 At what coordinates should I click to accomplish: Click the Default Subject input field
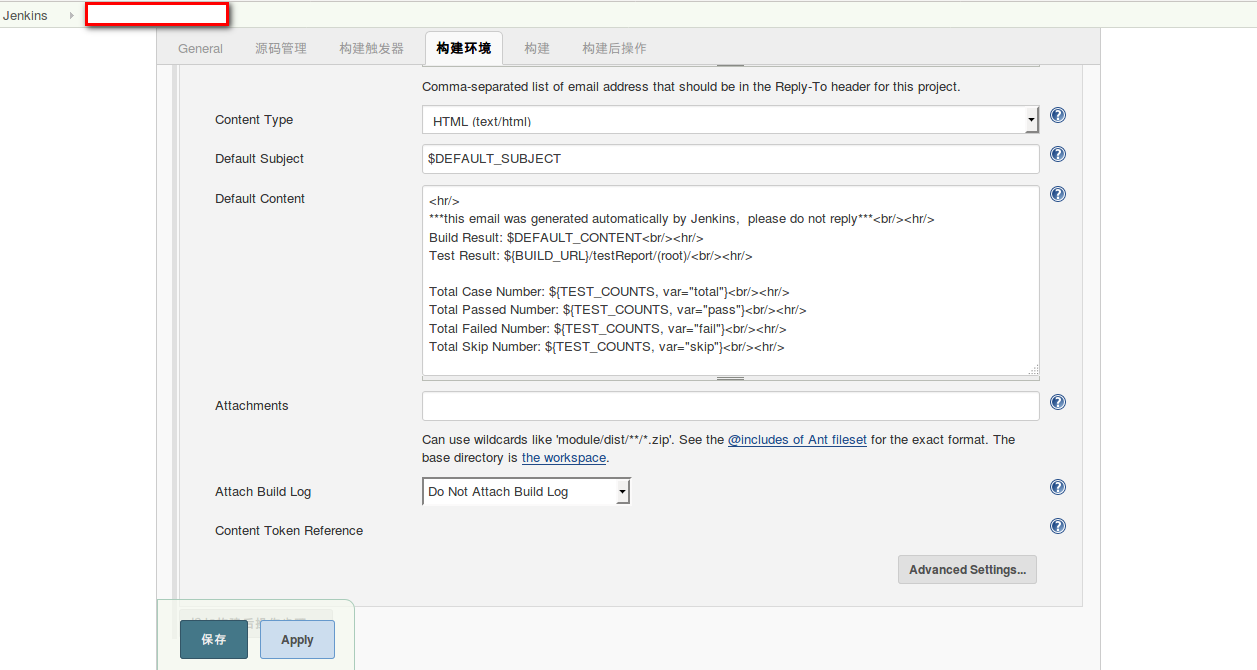(730, 159)
